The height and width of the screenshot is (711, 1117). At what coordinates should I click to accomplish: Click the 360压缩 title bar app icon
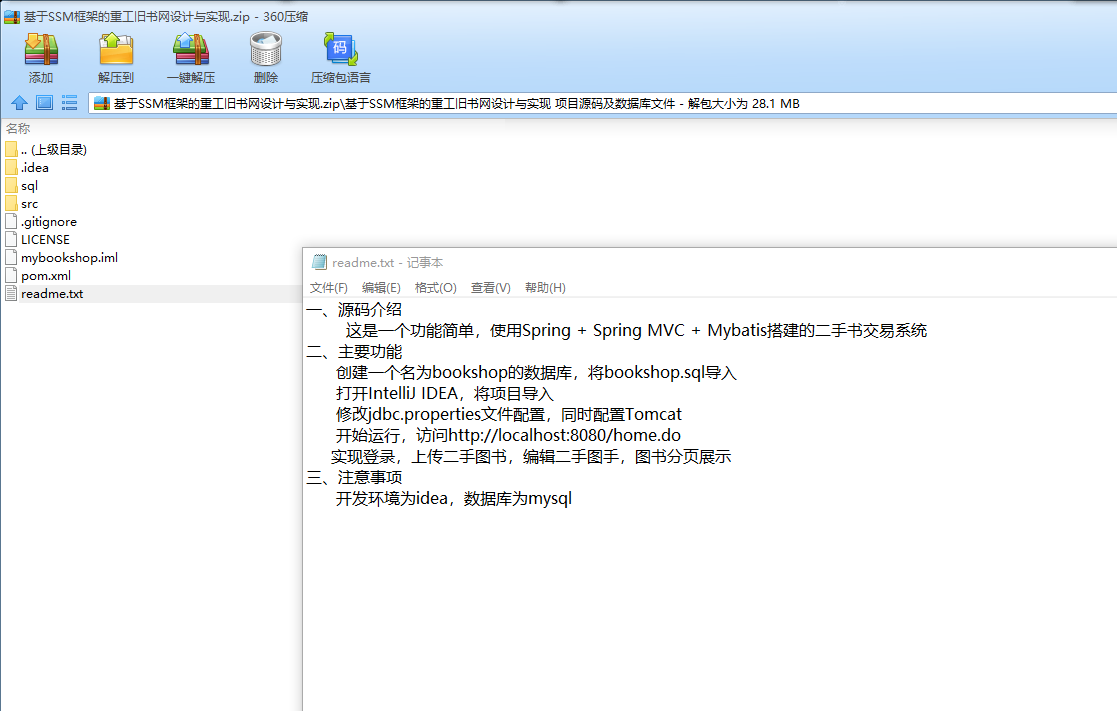click(11, 16)
